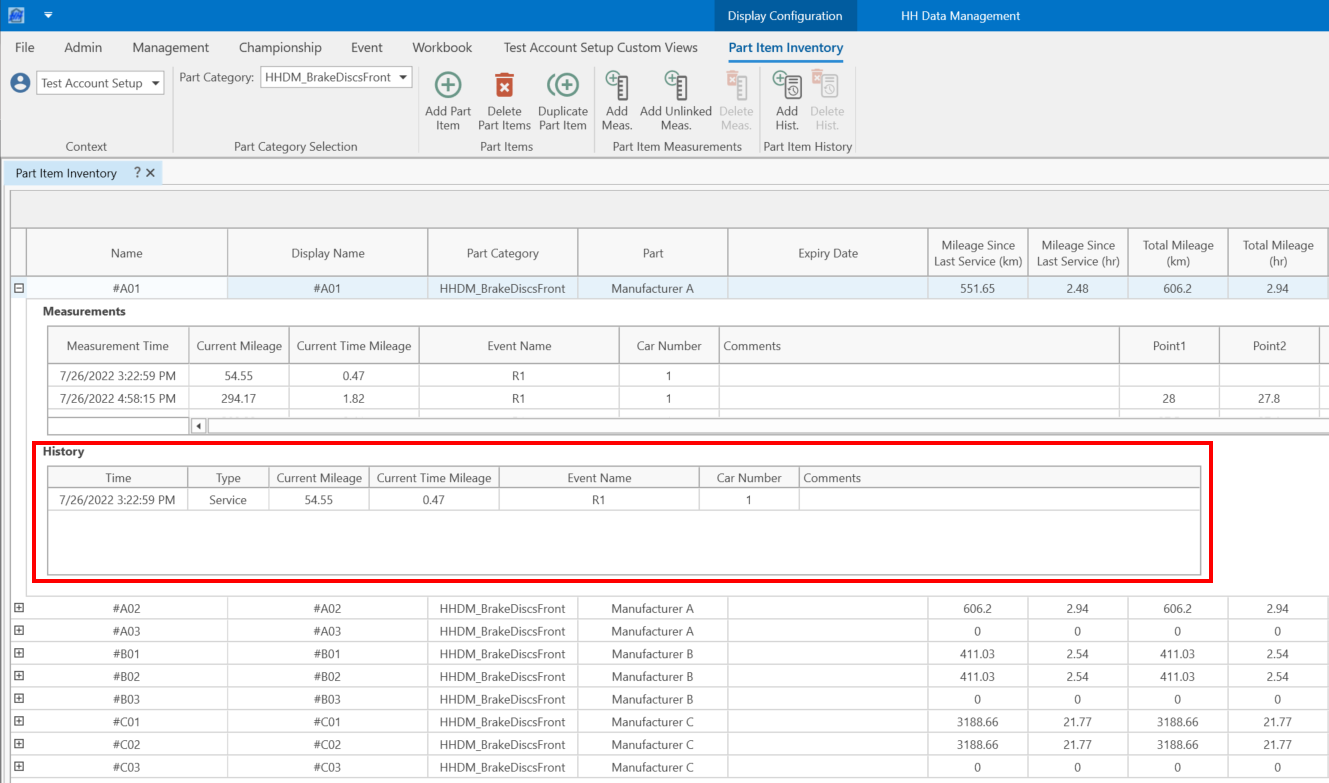Close the Part Item Inventory document tab
This screenshot has height=783, width=1329.
click(x=151, y=173)
